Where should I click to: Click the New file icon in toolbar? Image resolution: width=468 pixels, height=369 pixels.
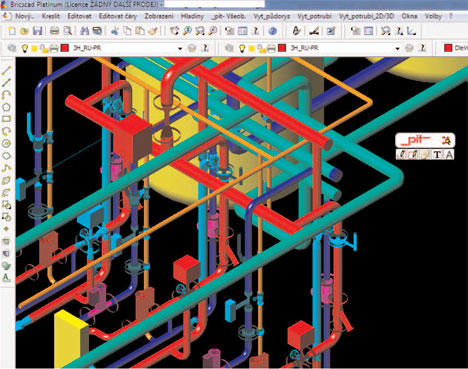click(x=12, y=31)
